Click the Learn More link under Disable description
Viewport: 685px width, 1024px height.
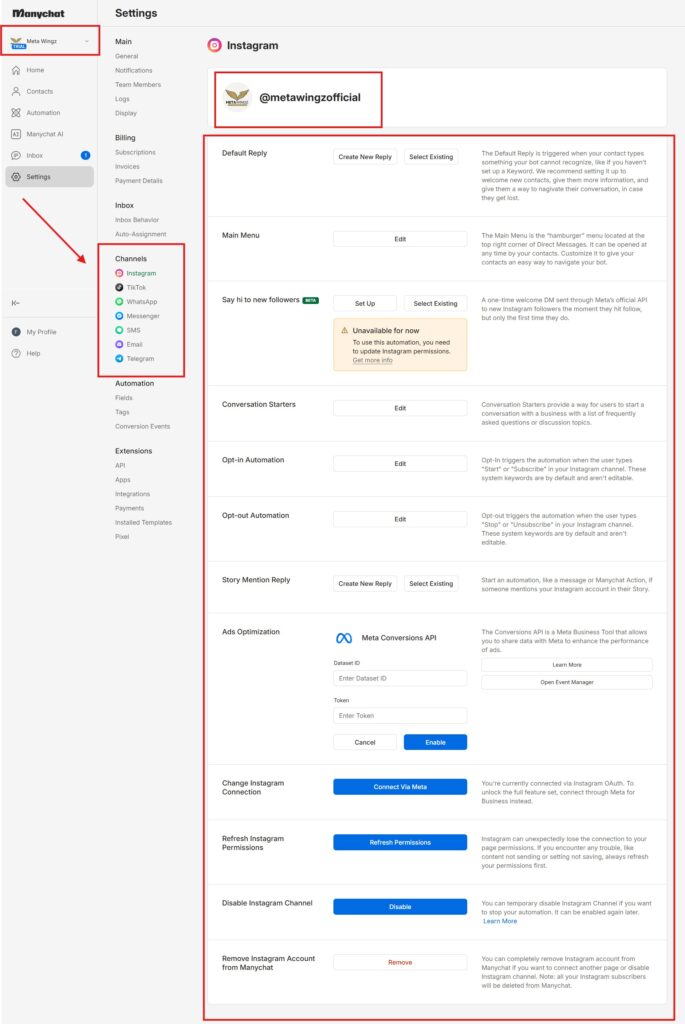[x=500, y=921]
